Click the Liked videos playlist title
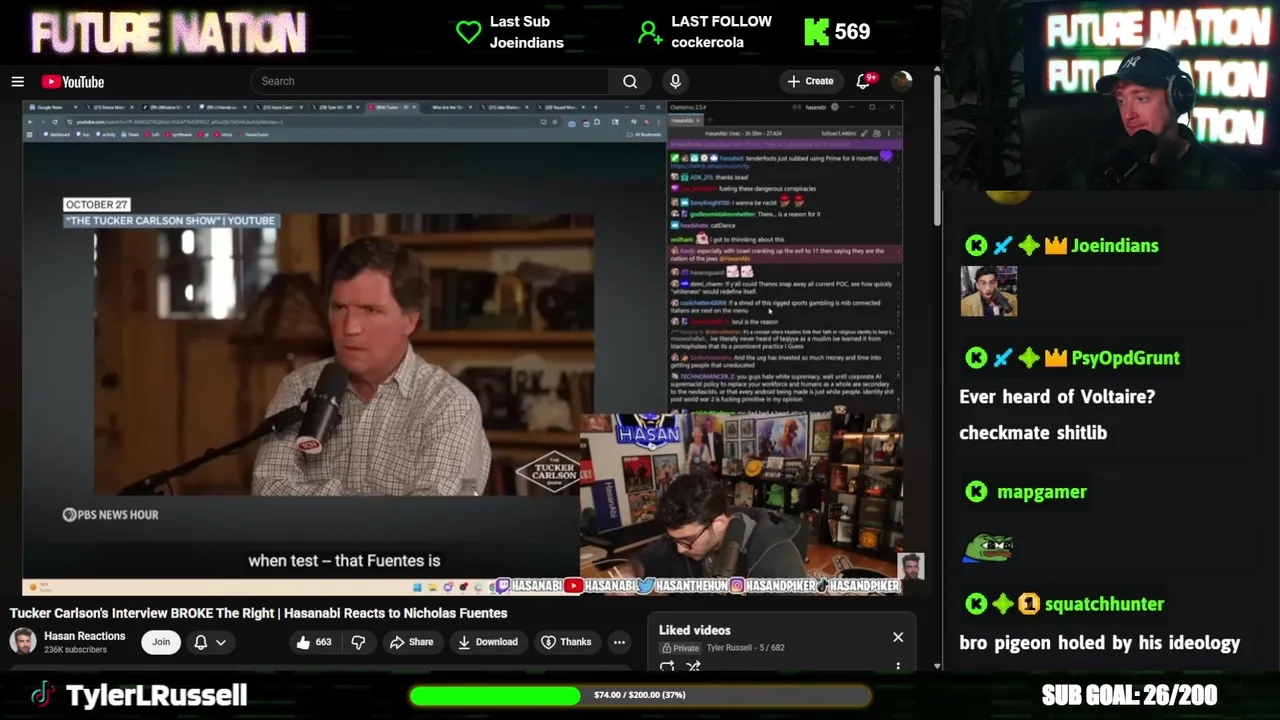Screen dimensions: 1280x720 [x=695, y=630]
